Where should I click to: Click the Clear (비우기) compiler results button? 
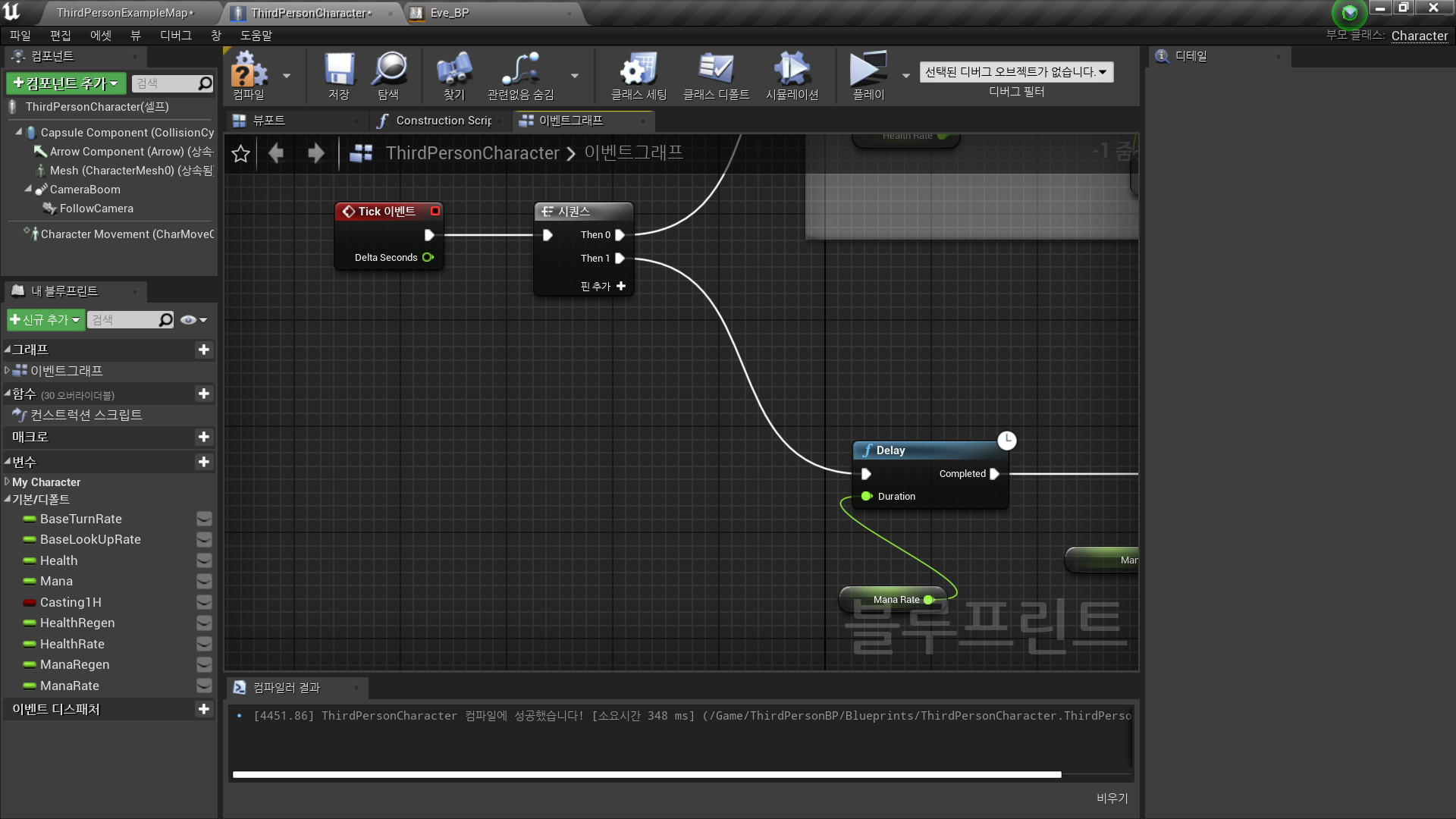(1112, 798)
